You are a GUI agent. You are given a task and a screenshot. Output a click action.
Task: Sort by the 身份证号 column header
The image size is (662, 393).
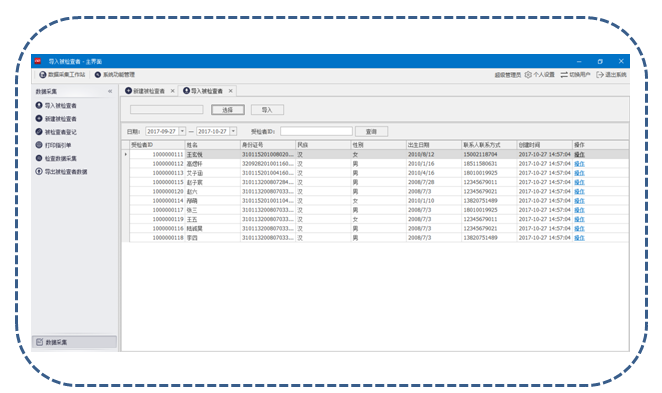tap(268, 145)
